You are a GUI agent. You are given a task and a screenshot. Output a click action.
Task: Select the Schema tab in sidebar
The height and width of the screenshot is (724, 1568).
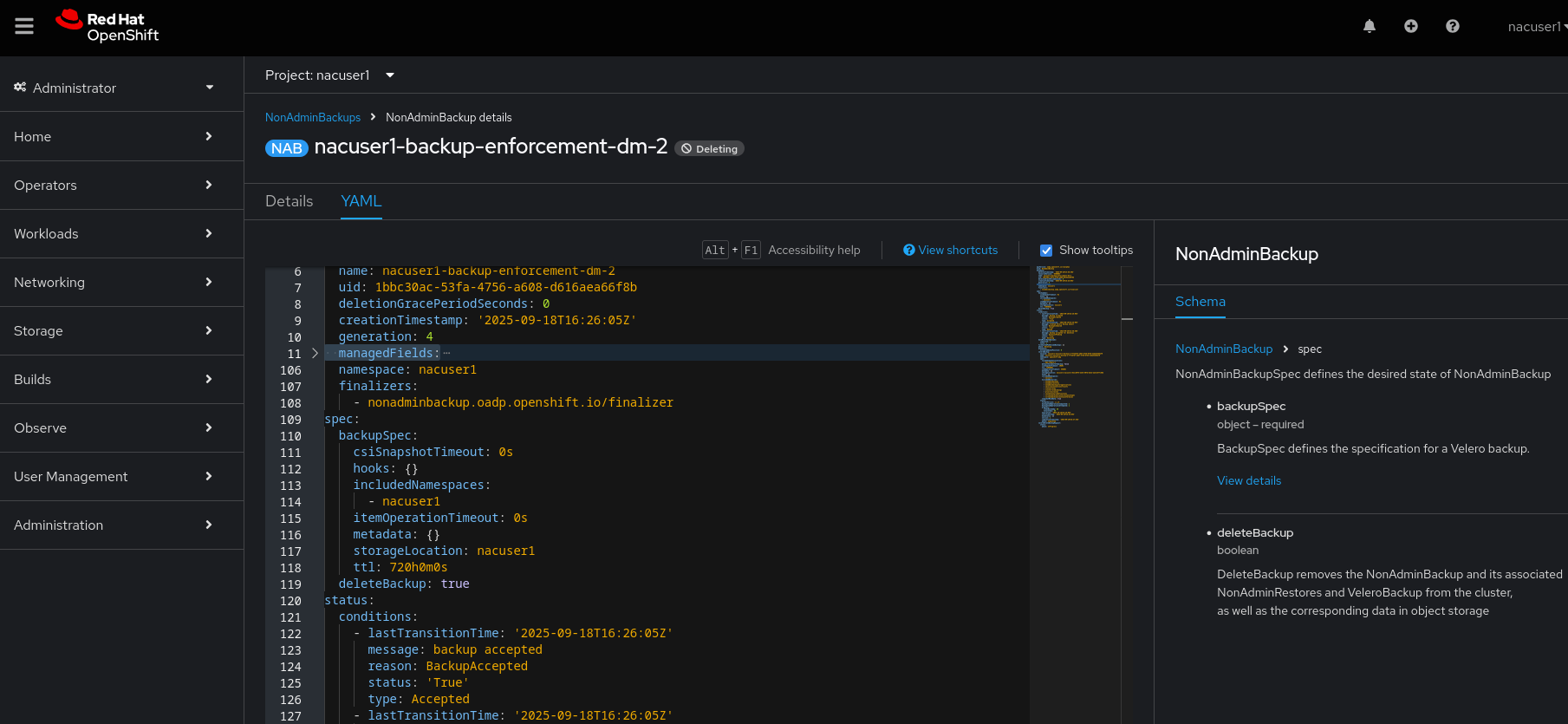tap(1200, 302)
